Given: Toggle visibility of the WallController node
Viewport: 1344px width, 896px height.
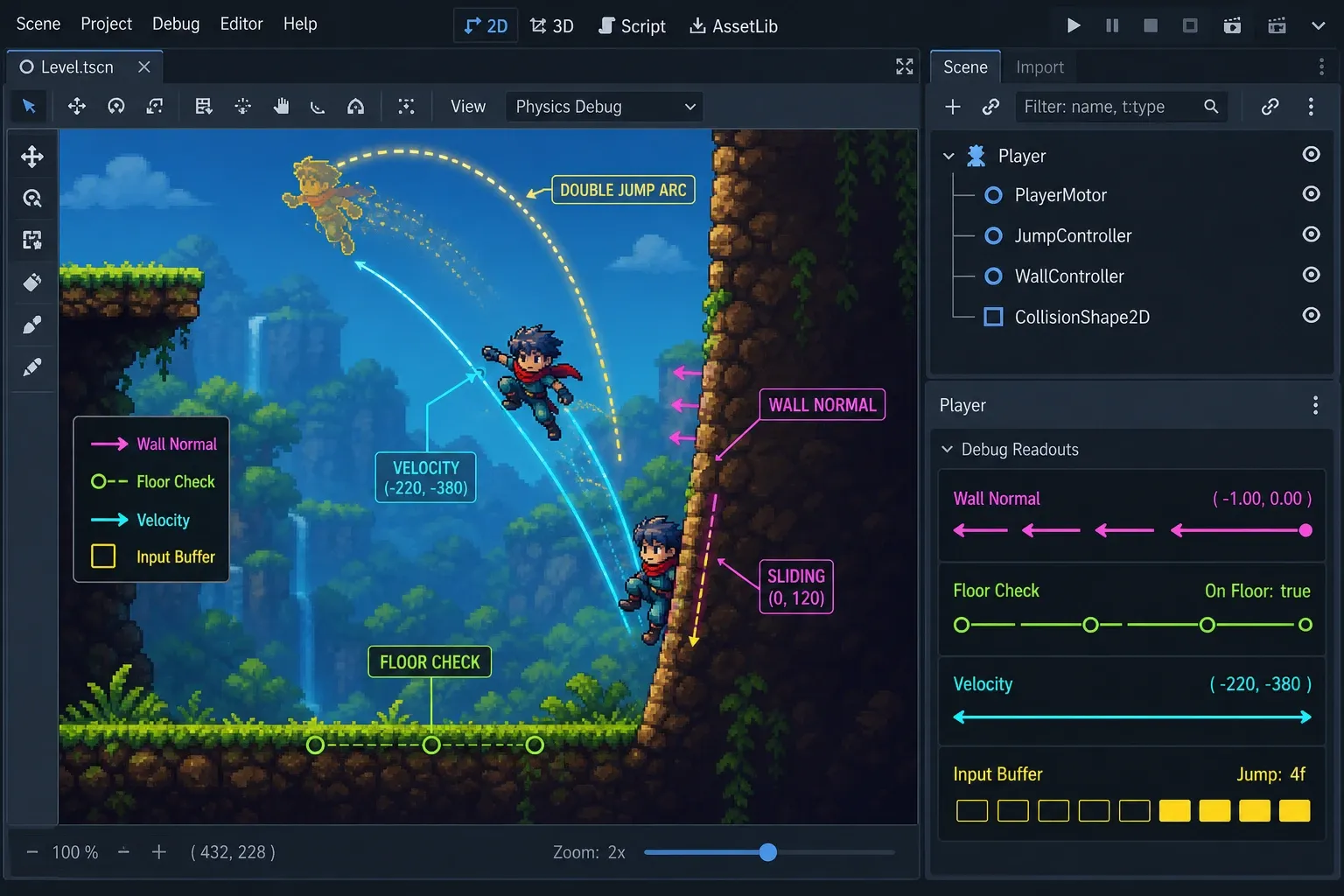Looking at the screenshot, I should coord(1311,275).
